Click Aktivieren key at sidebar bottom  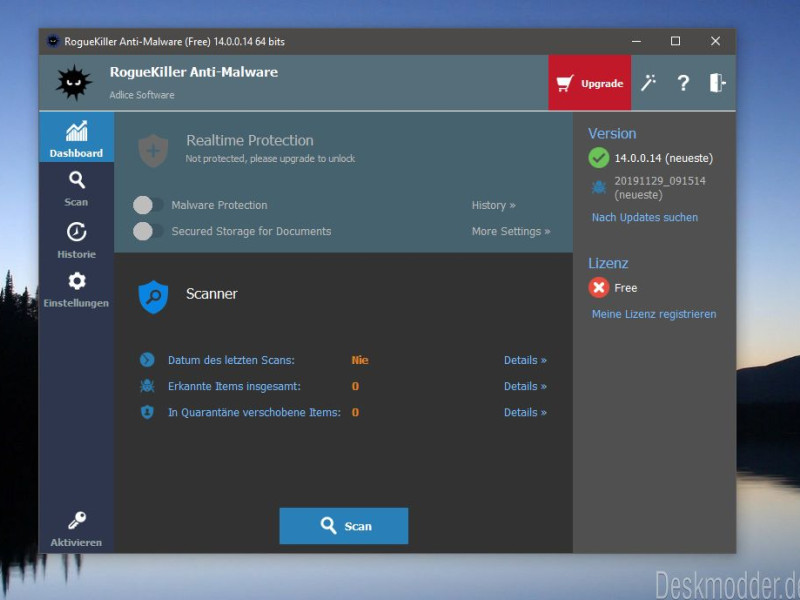(77, 529)
